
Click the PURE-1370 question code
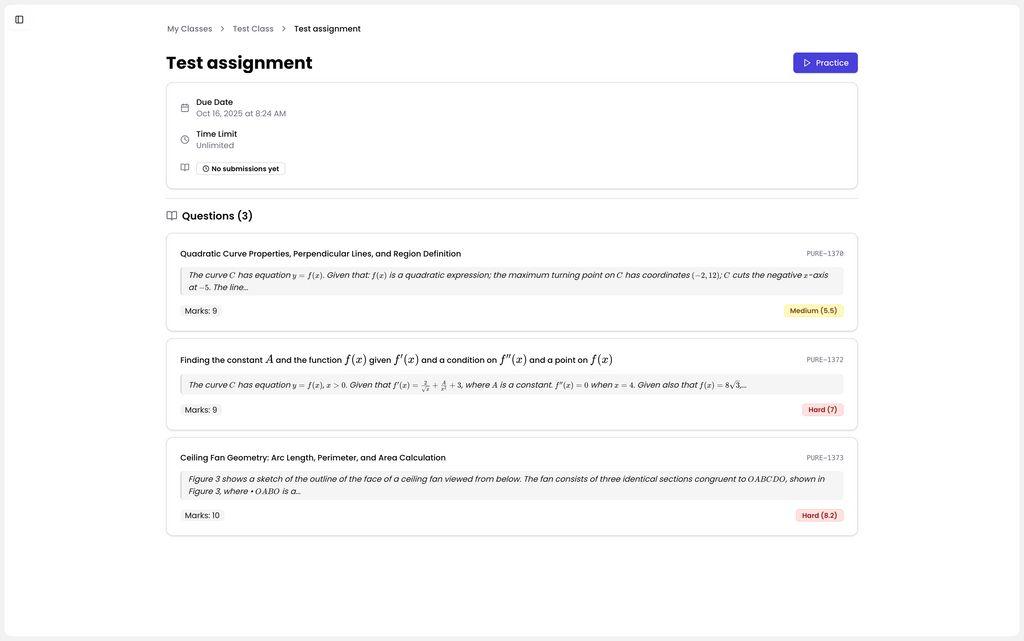coord(825,254)
